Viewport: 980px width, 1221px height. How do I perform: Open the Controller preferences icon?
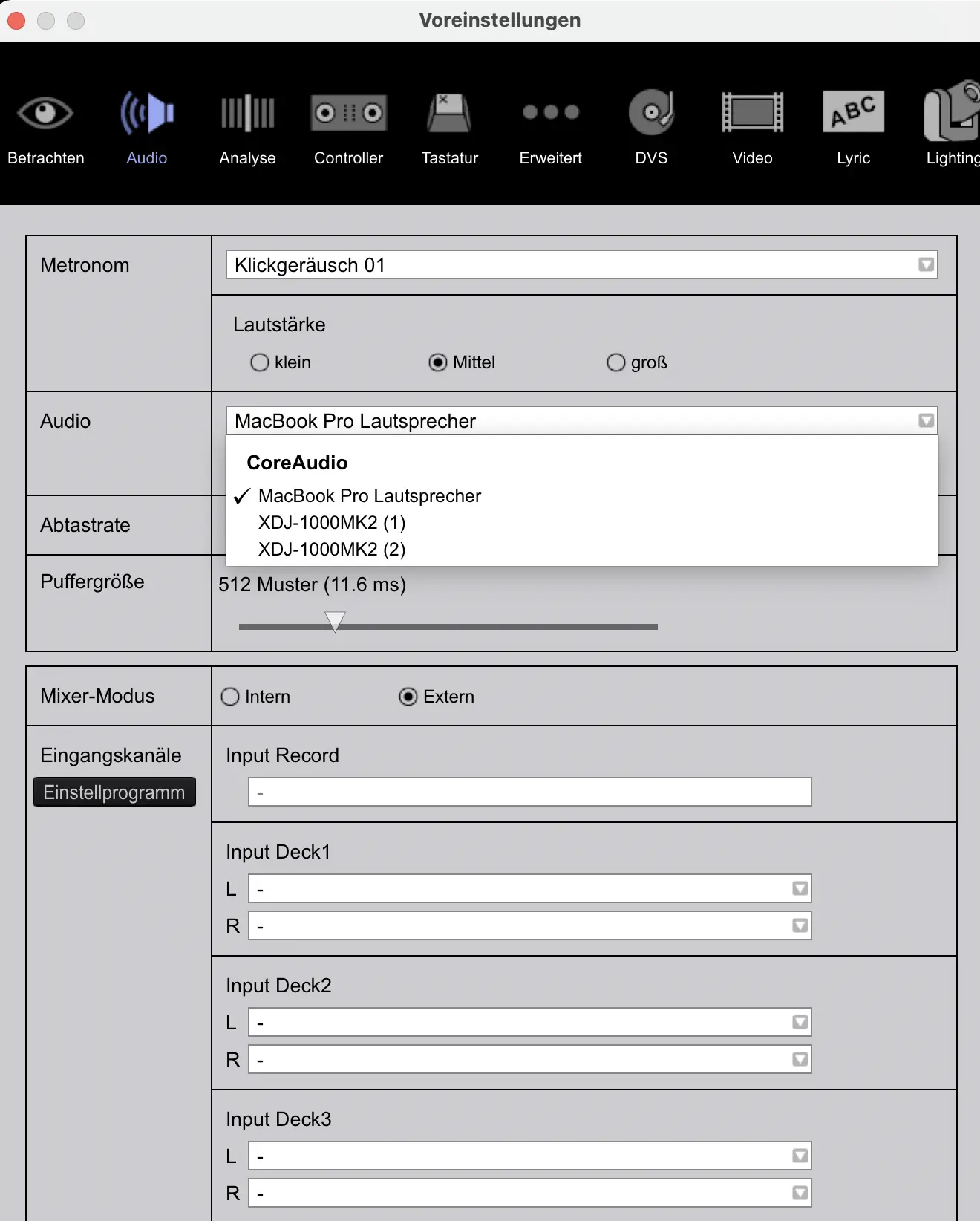[348, 114]
